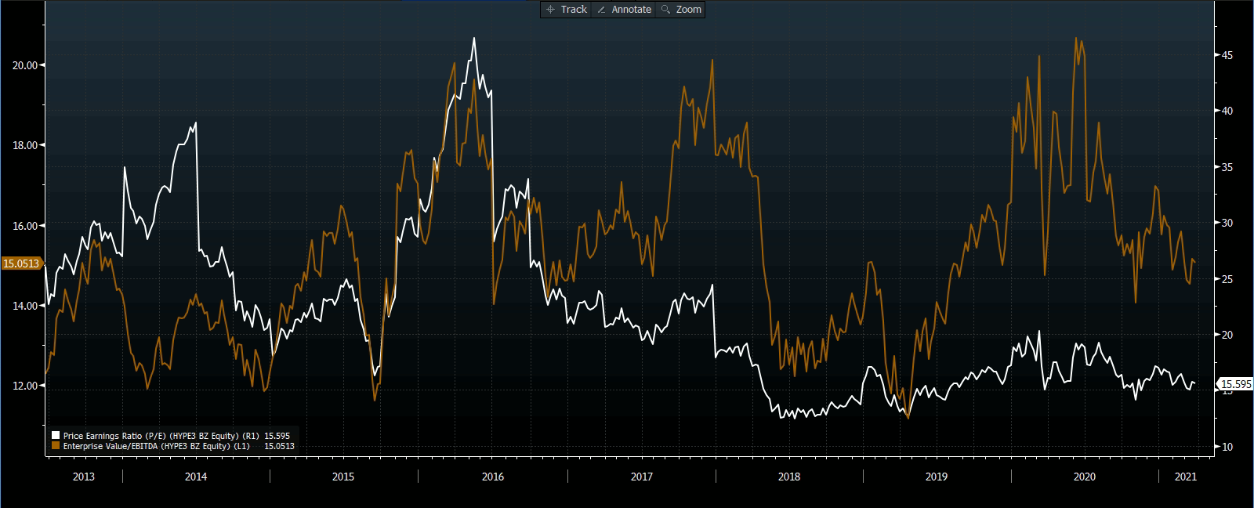Click the 2013 label on the time axis
Image resolution: width=1254 pixels, height=508 pixels.
point(84,477)
